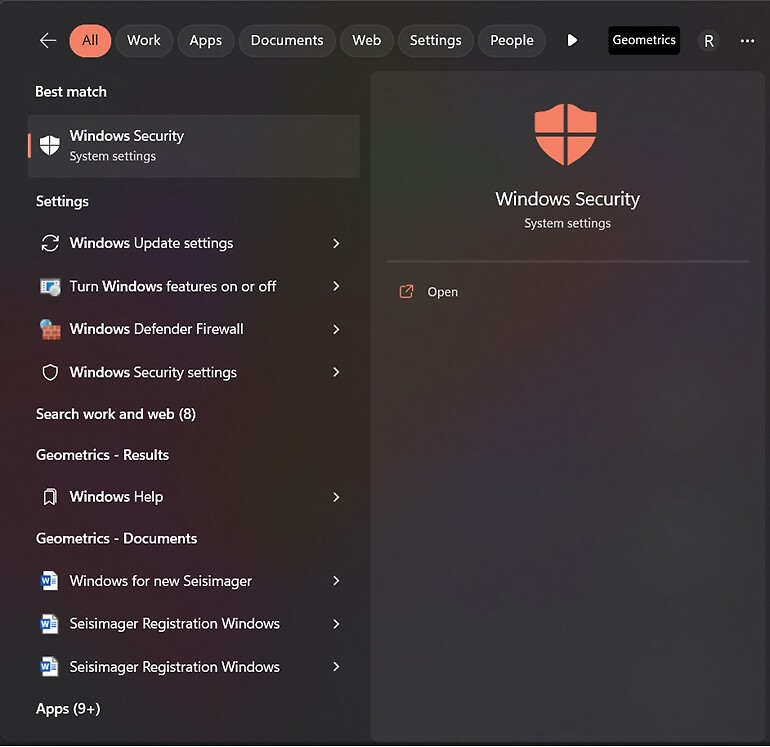Open the Documents filter tab
Viewport: 770px width, 747px height.
(x=287, y=40)
